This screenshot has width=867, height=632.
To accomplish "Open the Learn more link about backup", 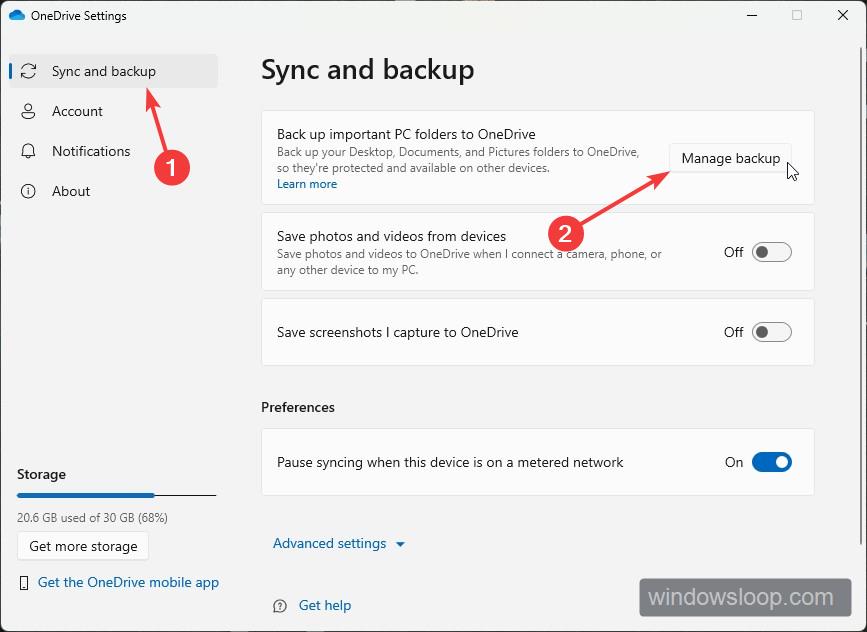I will [x=307, y=184].
